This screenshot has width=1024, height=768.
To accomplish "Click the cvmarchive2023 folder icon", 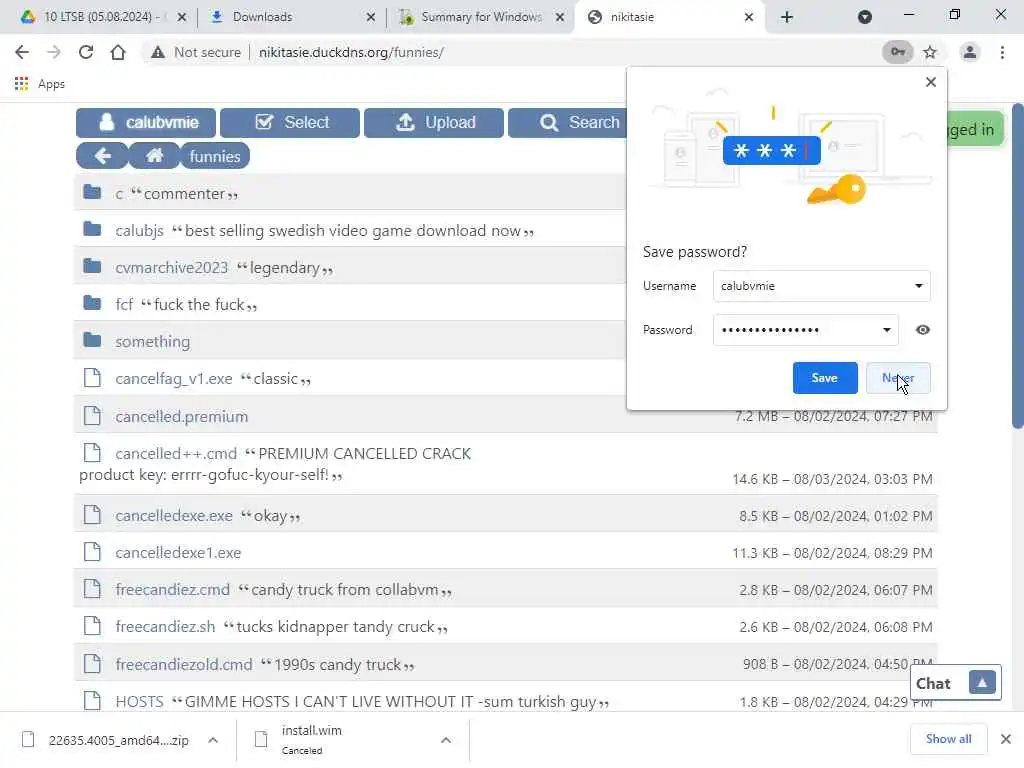I will 92,266.
